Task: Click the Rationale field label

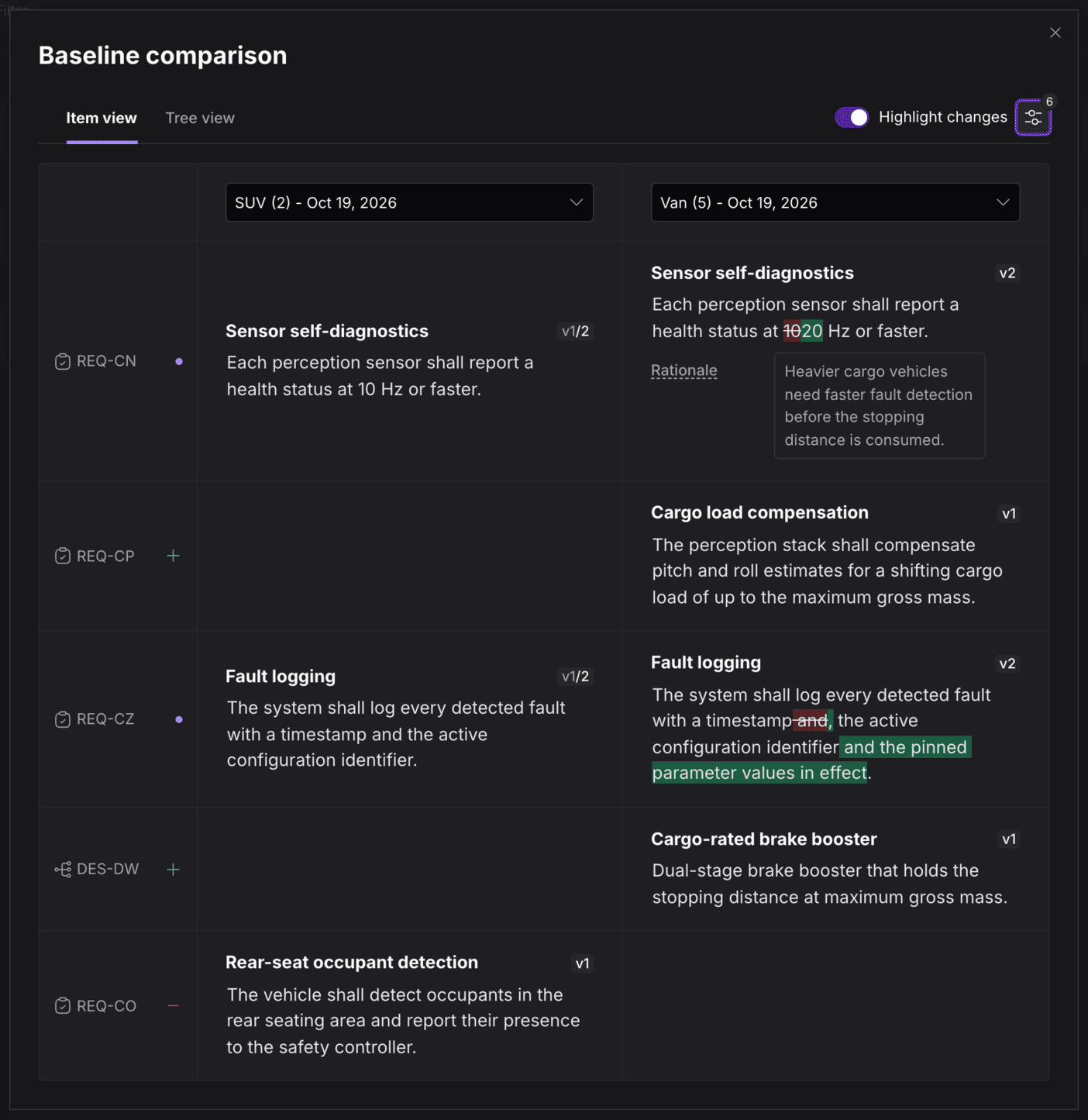Action: point(684,370)
